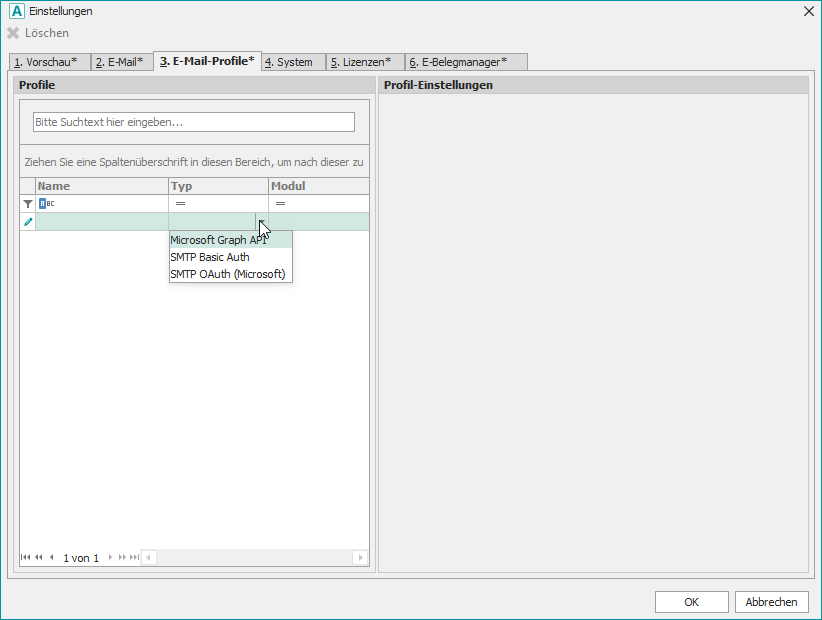Screen dimensions: 822x620
Task: Click the Abbrechen cancel button
Action: [x=771, y=602]
